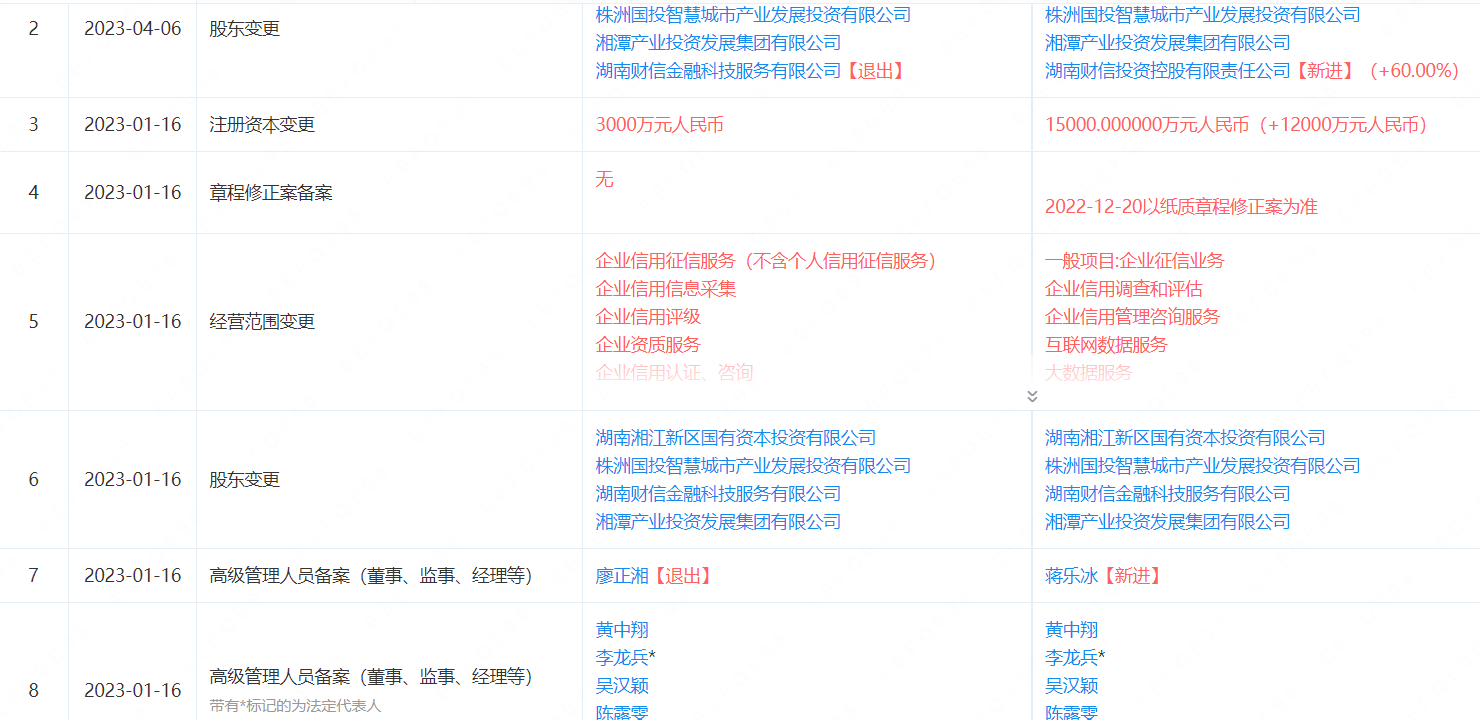This screenshot has width=1480, height=720.
Task: Select date 2023-01-16 in the 注册资本变更 row
Action: tap(133, 125)
